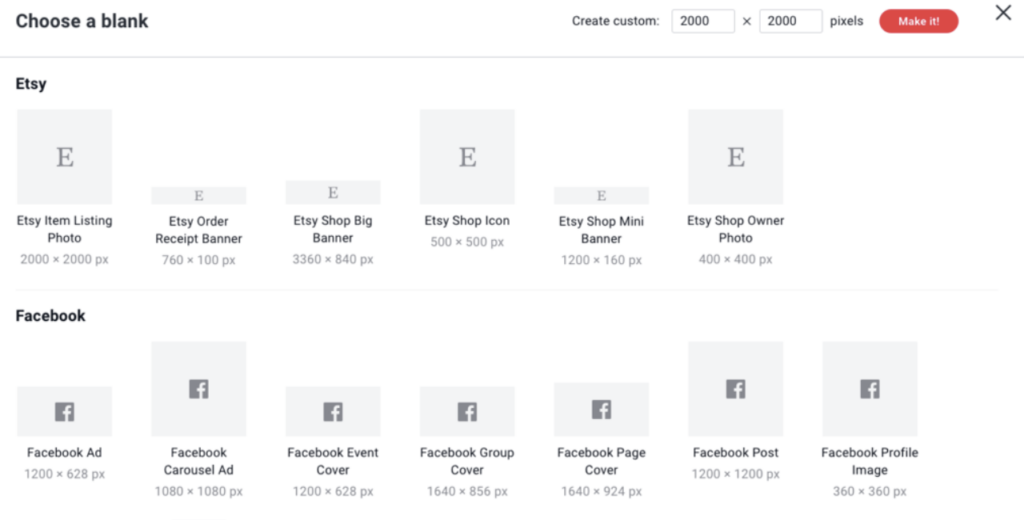This screenshot has height=520, width=1024.
Task: Select the Etsy Shop Mini Banner thumbnail
Action: pos(601,195)
